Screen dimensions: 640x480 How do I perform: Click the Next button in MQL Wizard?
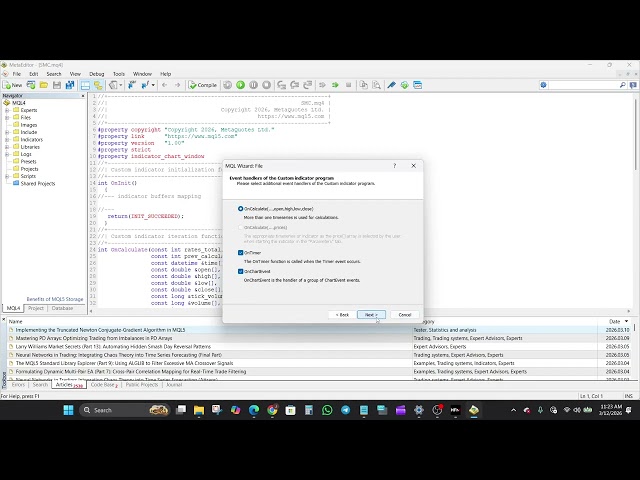pyautogui.click(x=371, y=315)
